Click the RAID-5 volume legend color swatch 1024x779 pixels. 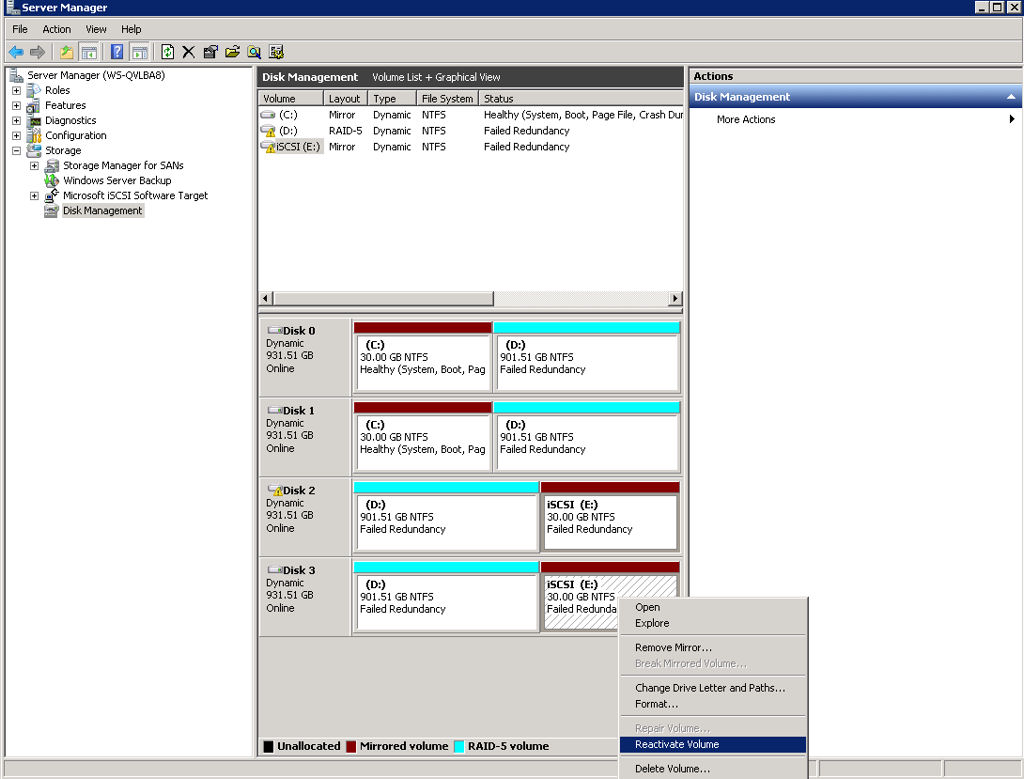pos(459,746)
